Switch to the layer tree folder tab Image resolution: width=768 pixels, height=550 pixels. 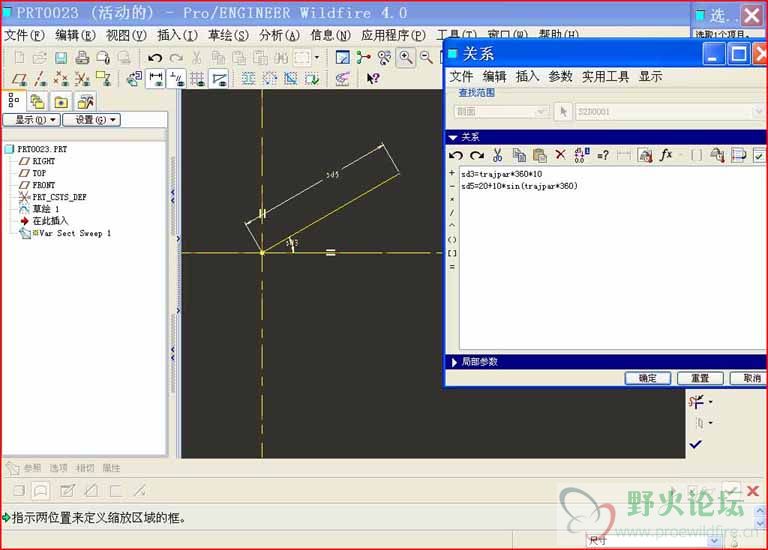tap(37, 102)
